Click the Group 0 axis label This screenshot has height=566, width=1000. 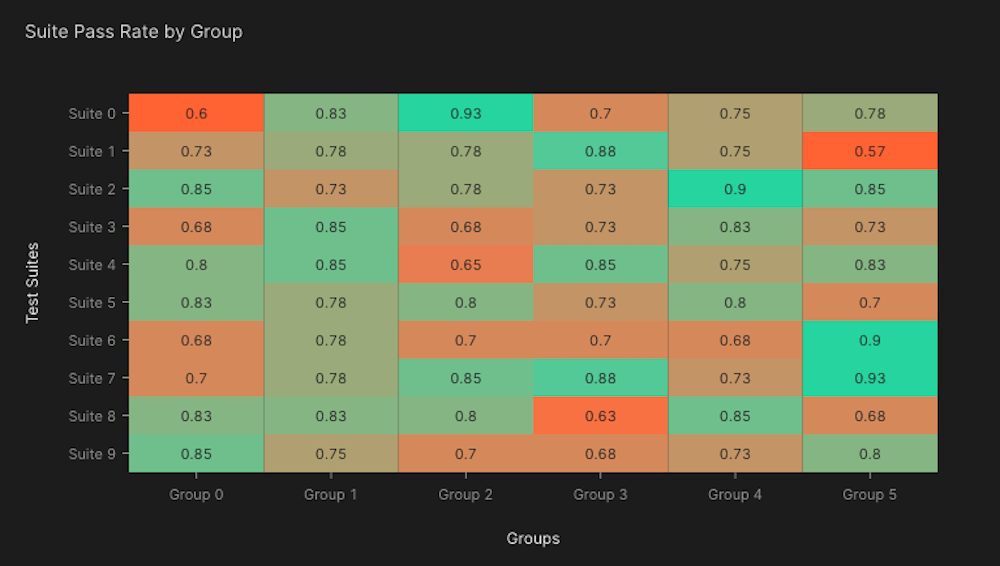pos(196,495)
